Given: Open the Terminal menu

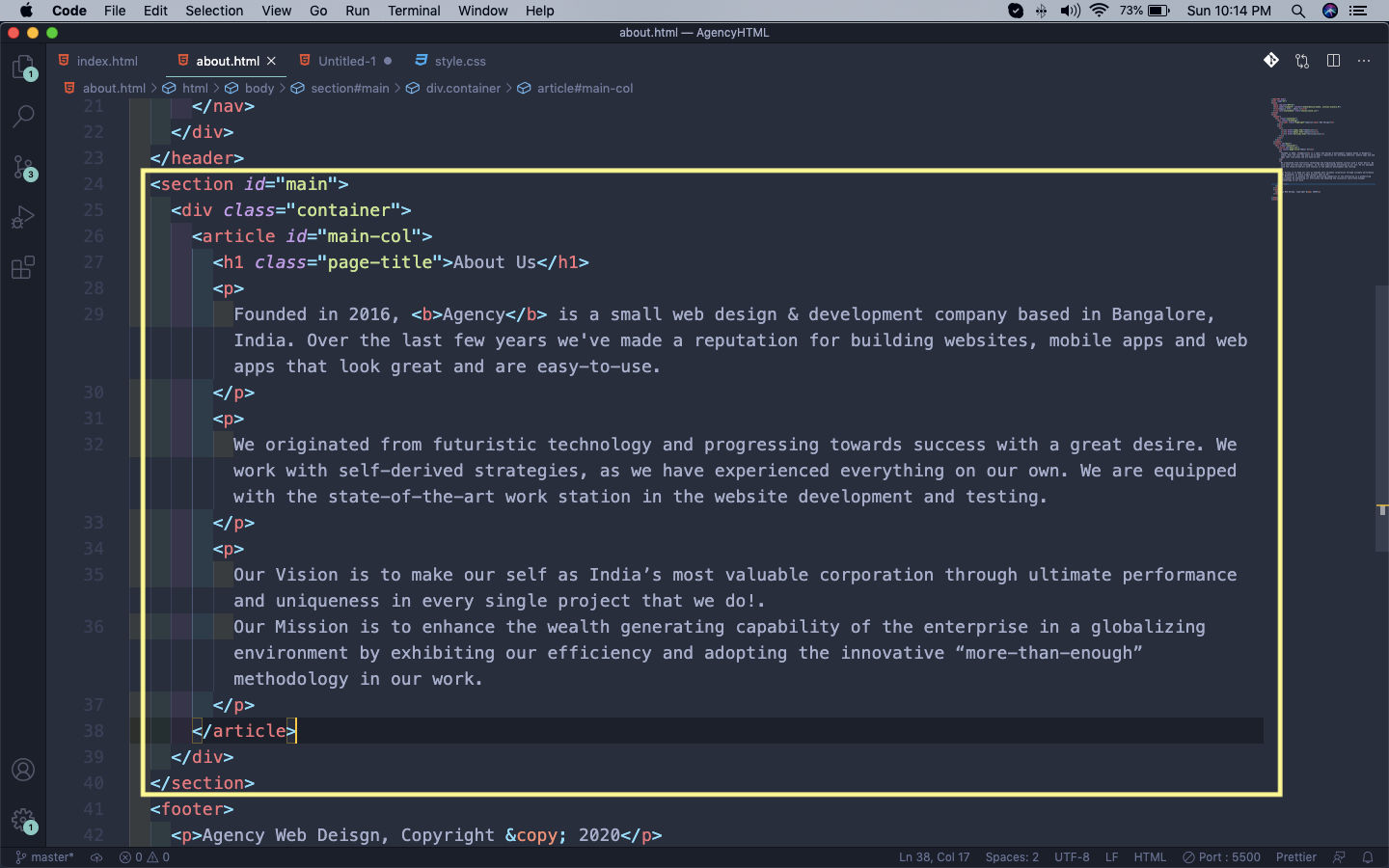Looking at the screenshot, I should pos(414,11).
